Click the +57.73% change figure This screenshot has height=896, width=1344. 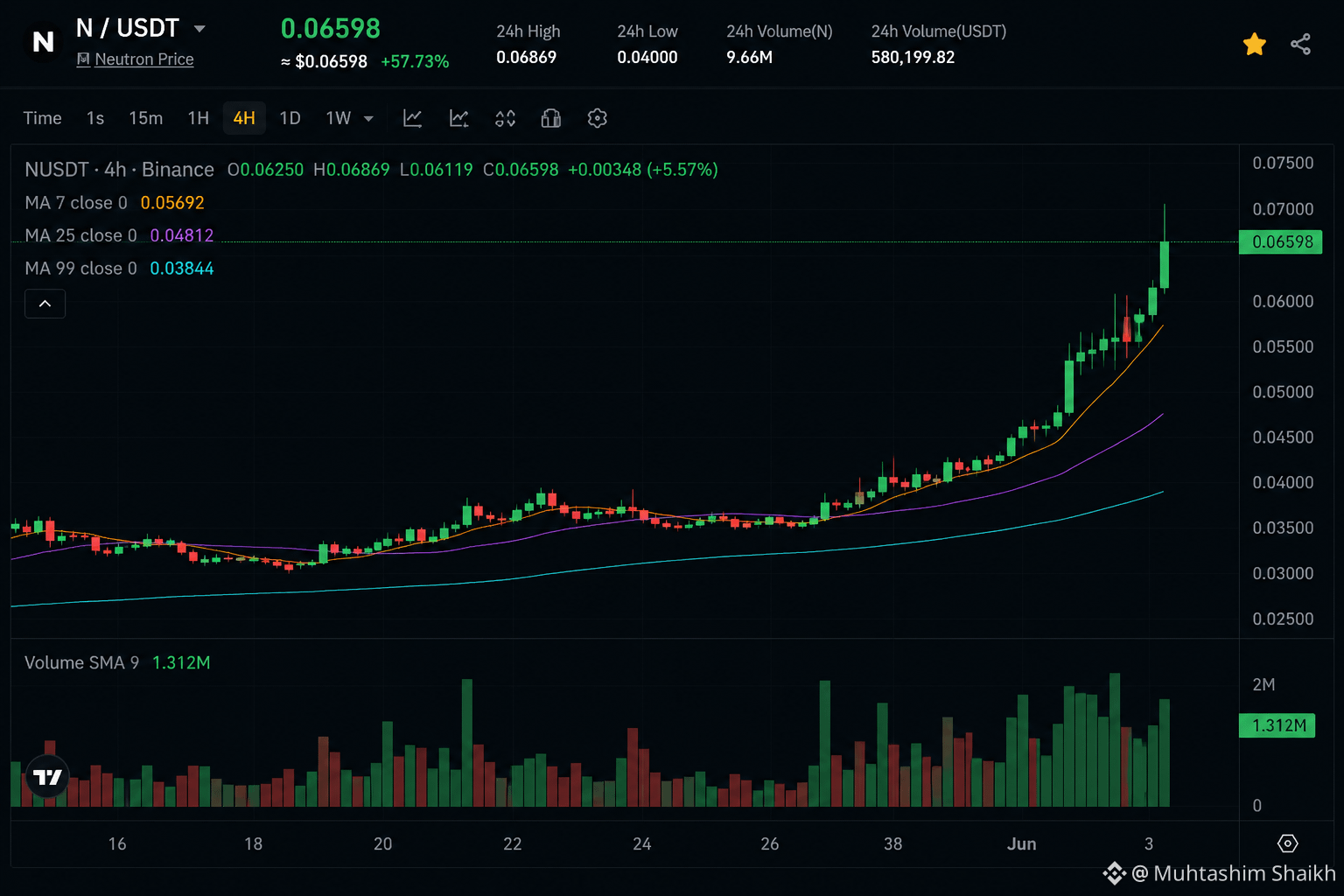(x=415, y=62)
